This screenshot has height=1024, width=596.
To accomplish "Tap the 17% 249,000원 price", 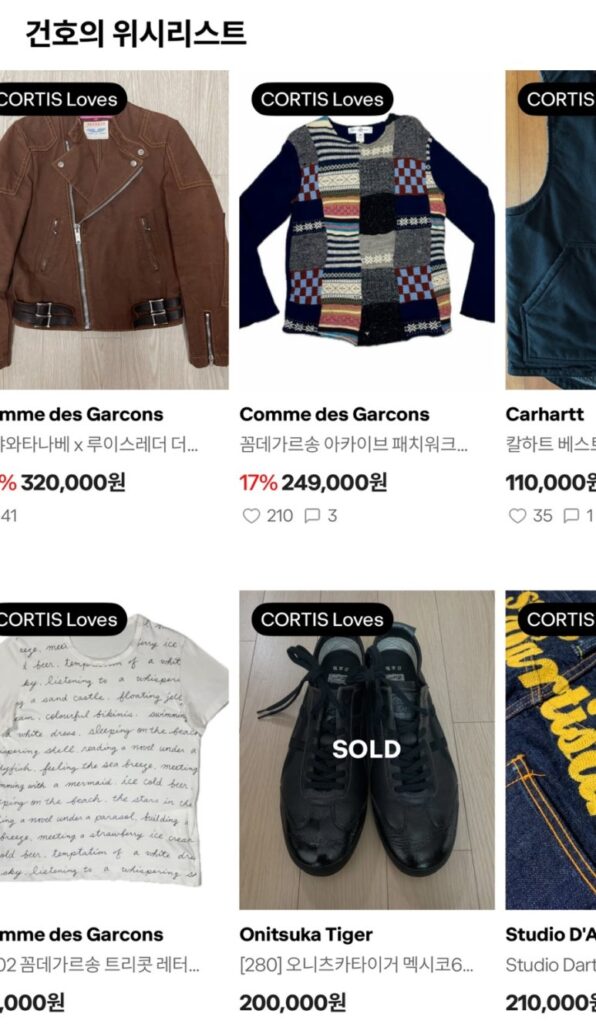I will point(313,483).
